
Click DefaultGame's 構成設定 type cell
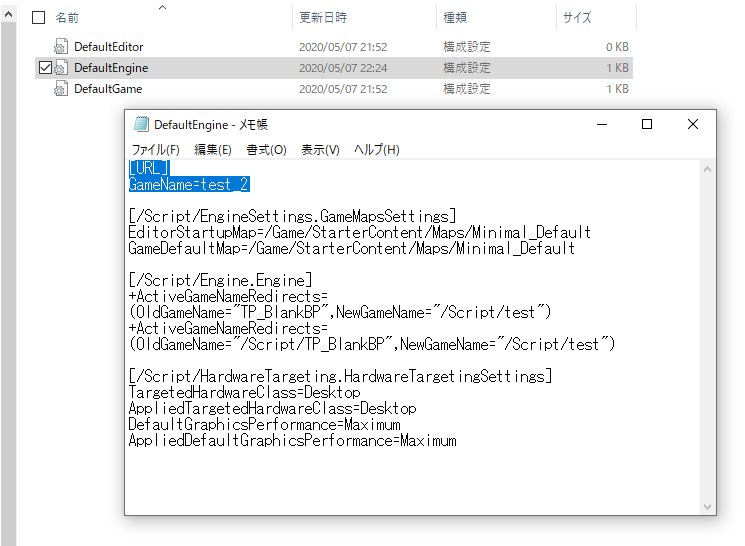[x=467, y=89]
